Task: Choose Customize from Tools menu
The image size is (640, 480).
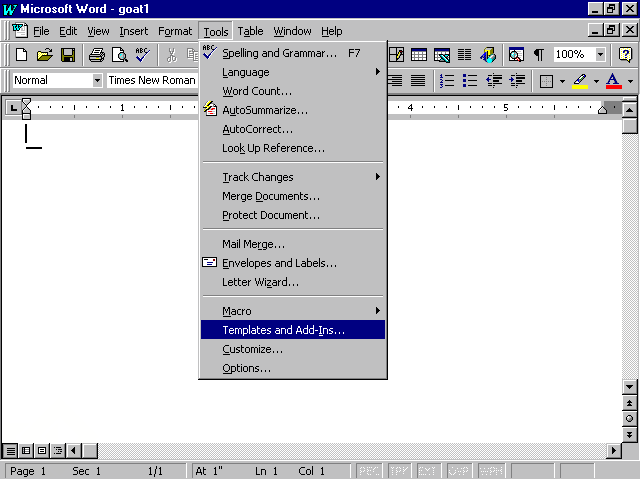Action: (293, 349)
